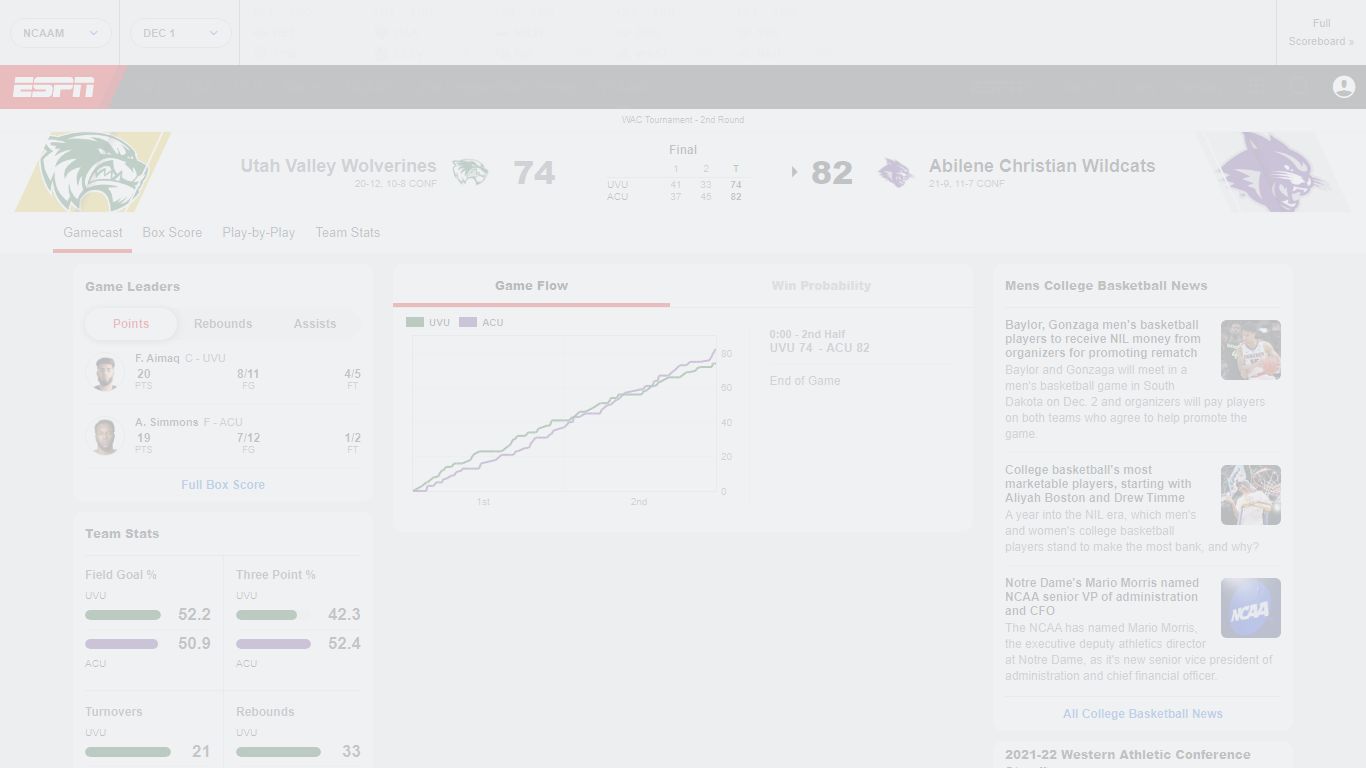Screen dimensions: 1366x768
Task: Click the small Abilene Christian logo beside score 82
Action: pyautogui.click(x=896, y=172)
